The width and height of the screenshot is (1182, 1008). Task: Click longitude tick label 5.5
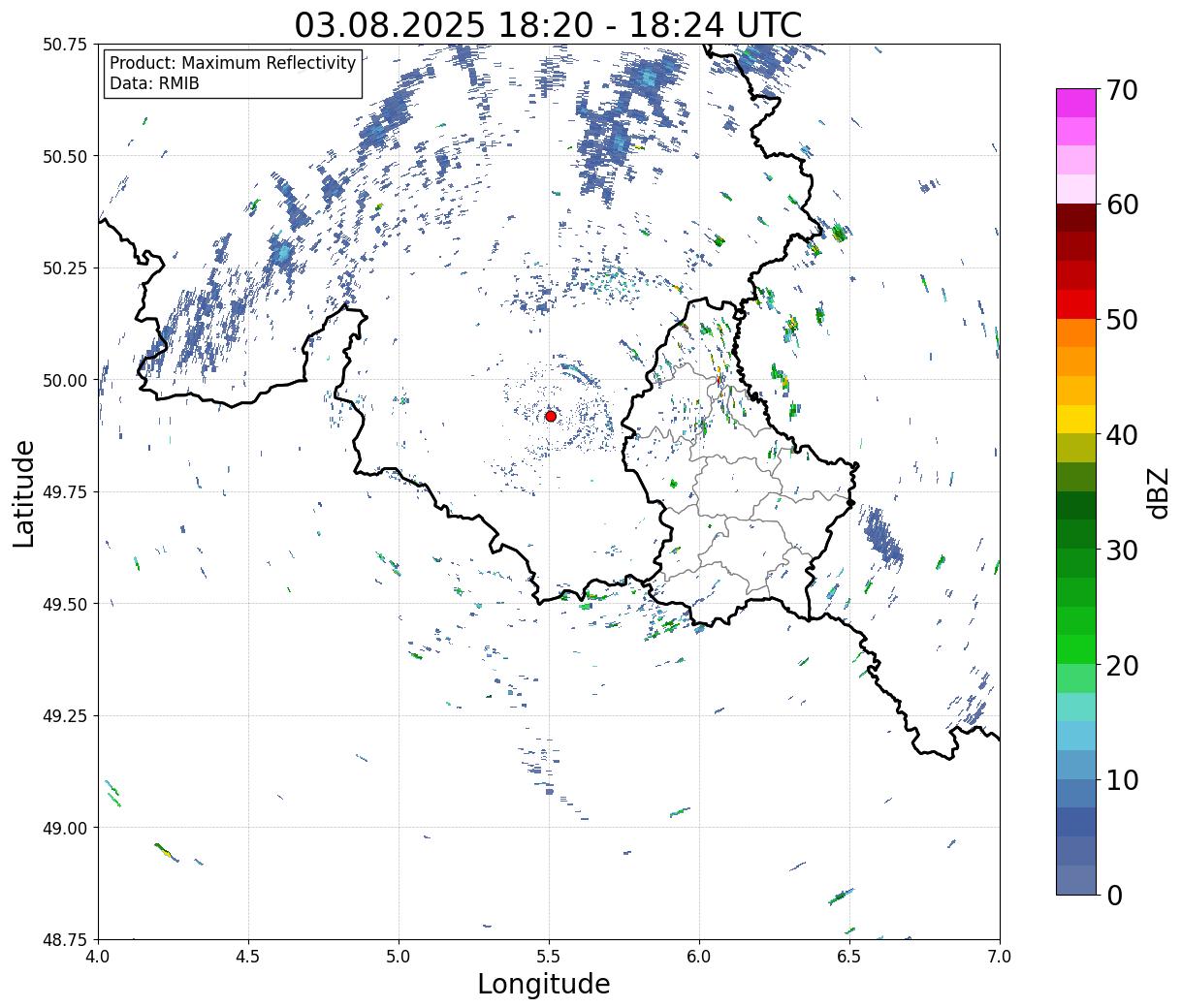[549, 956]
